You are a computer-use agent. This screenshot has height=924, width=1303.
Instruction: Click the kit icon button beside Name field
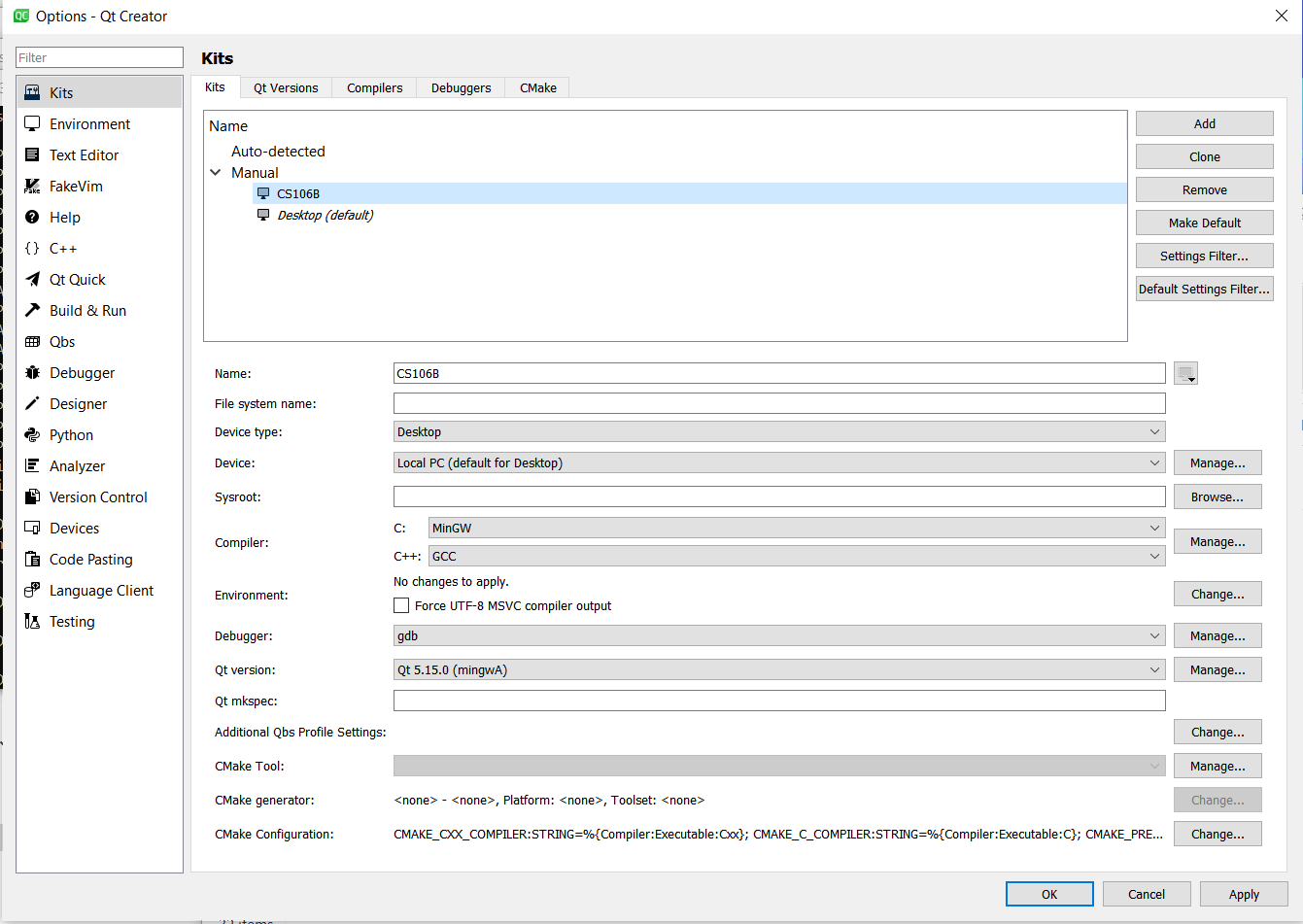(x=1185, y=373)
